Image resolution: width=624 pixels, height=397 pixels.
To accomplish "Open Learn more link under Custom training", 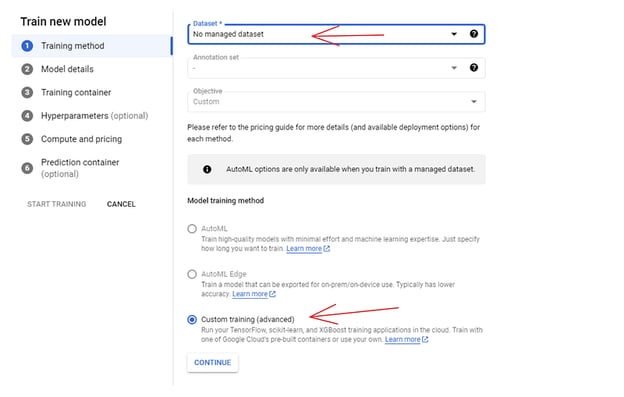I will (403, 339).
